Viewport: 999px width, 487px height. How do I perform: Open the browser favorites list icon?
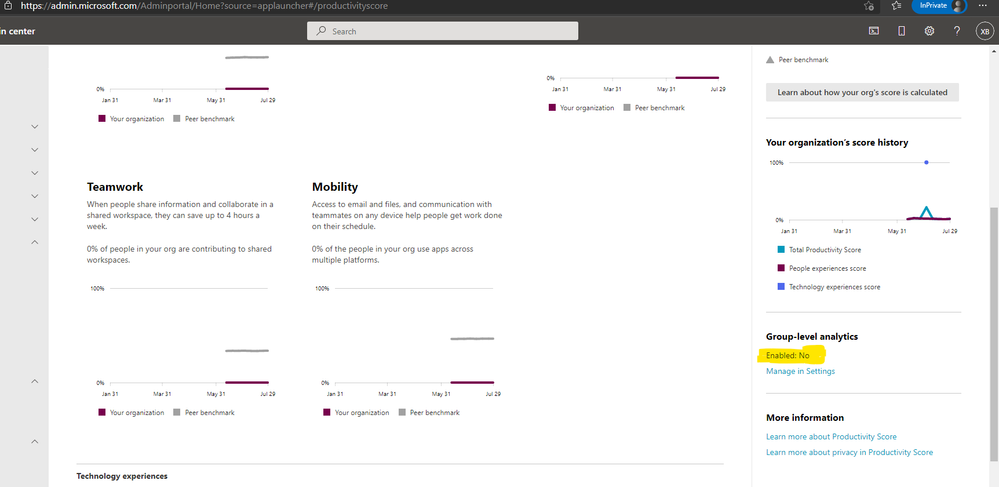click(896, 6)
